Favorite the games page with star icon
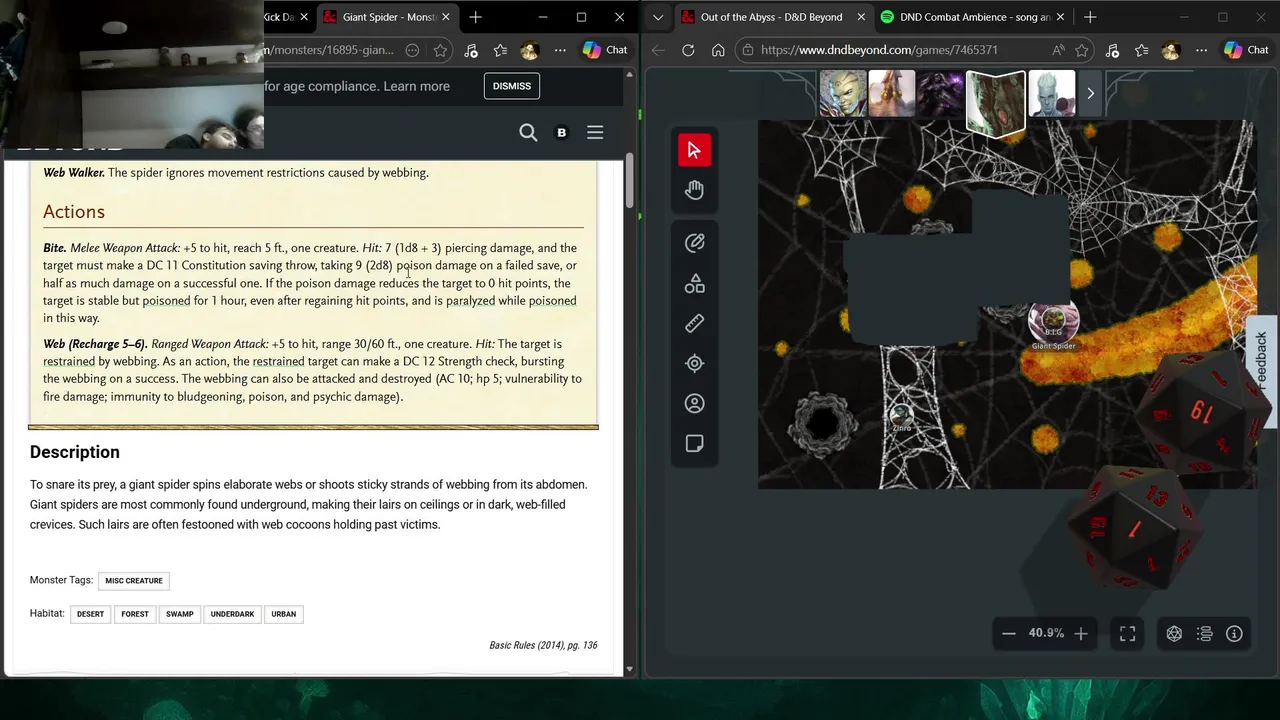Screen dimensions: 1280x720 tap(1082, 50)
